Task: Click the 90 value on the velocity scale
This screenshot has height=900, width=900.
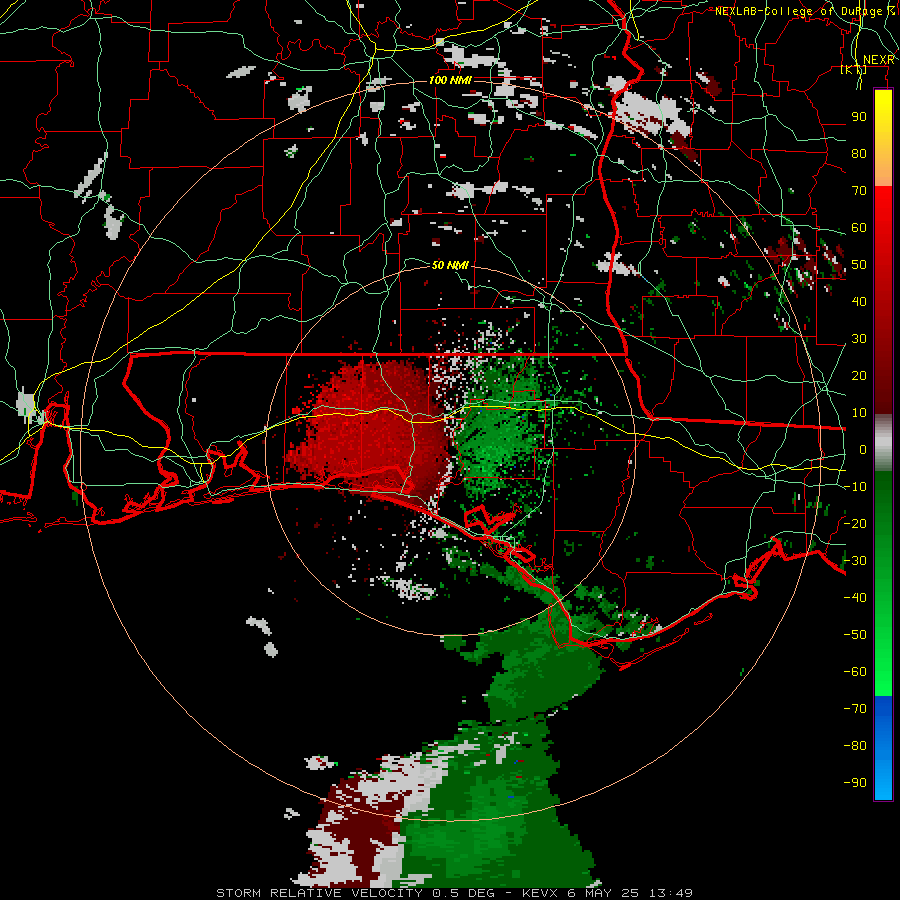Action: coord(859,117)
